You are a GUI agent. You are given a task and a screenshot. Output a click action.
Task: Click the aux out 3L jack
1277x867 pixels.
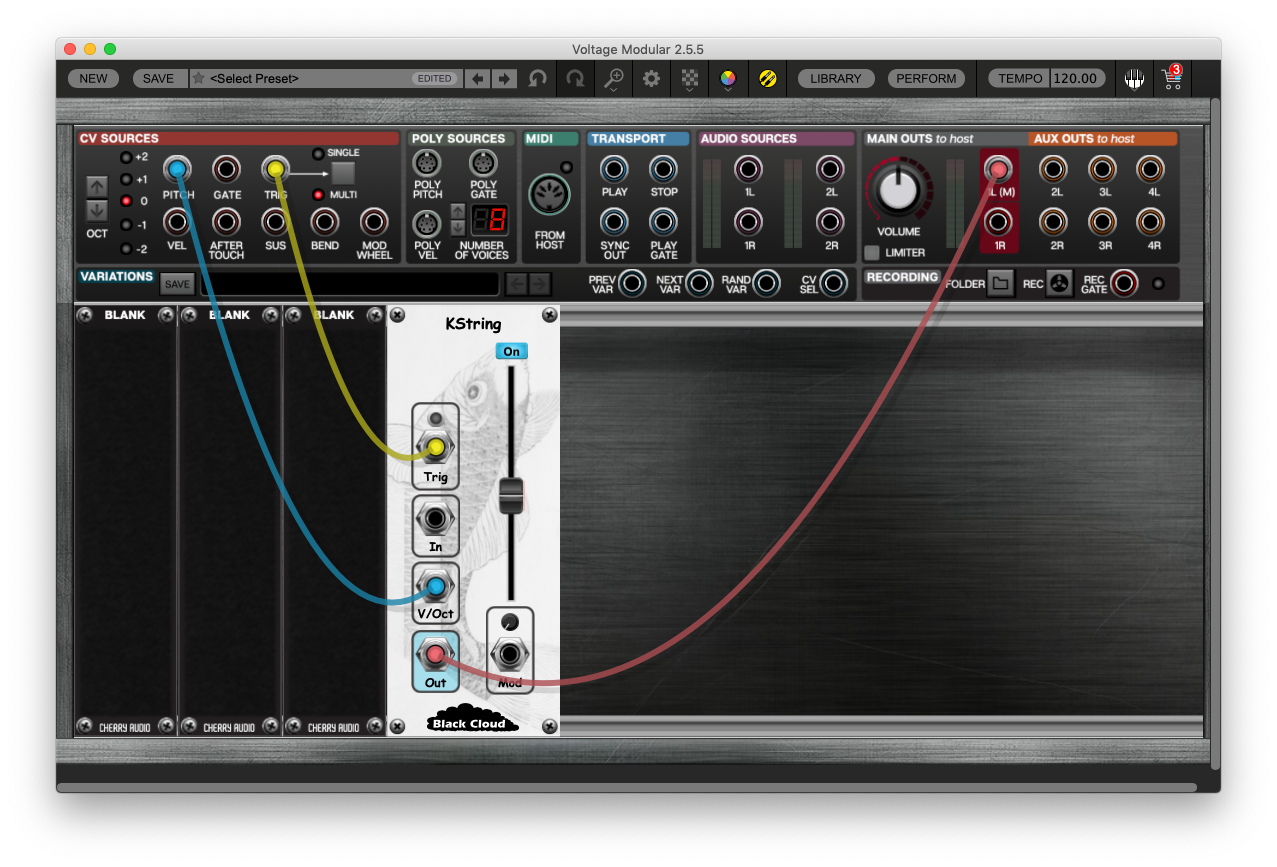click(x=1102, y=169)
